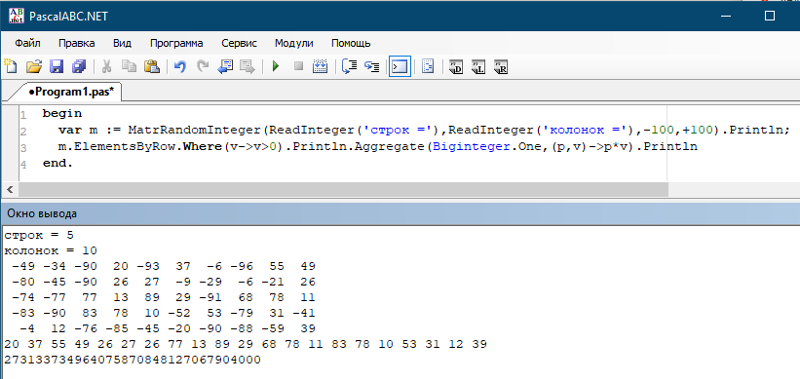Click 'MatrRandomInteger' in line 2
Screen dimensions: 800x379
tap(195, 130)
